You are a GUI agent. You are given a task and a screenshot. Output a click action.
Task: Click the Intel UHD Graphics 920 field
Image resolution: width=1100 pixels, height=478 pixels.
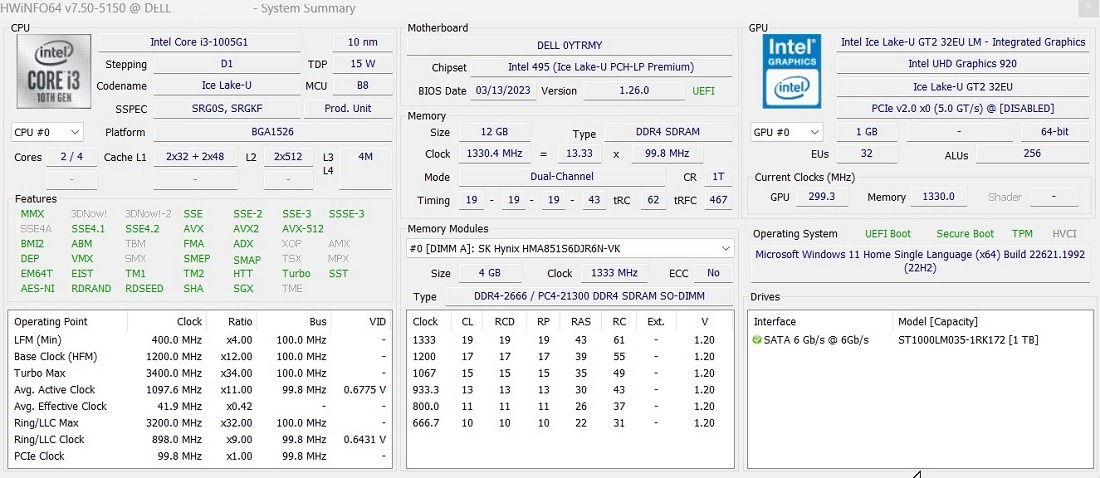coord(962,64)
